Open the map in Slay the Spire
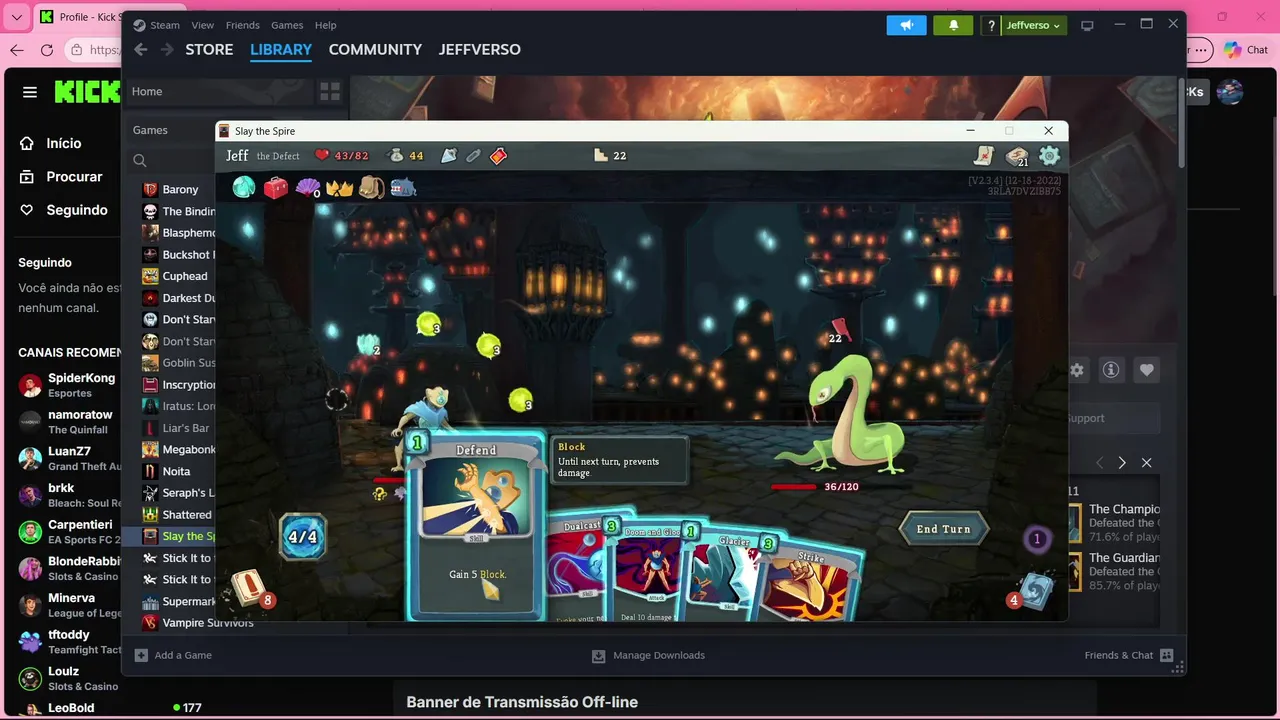1280x720 pixels. tap(984, 155)
